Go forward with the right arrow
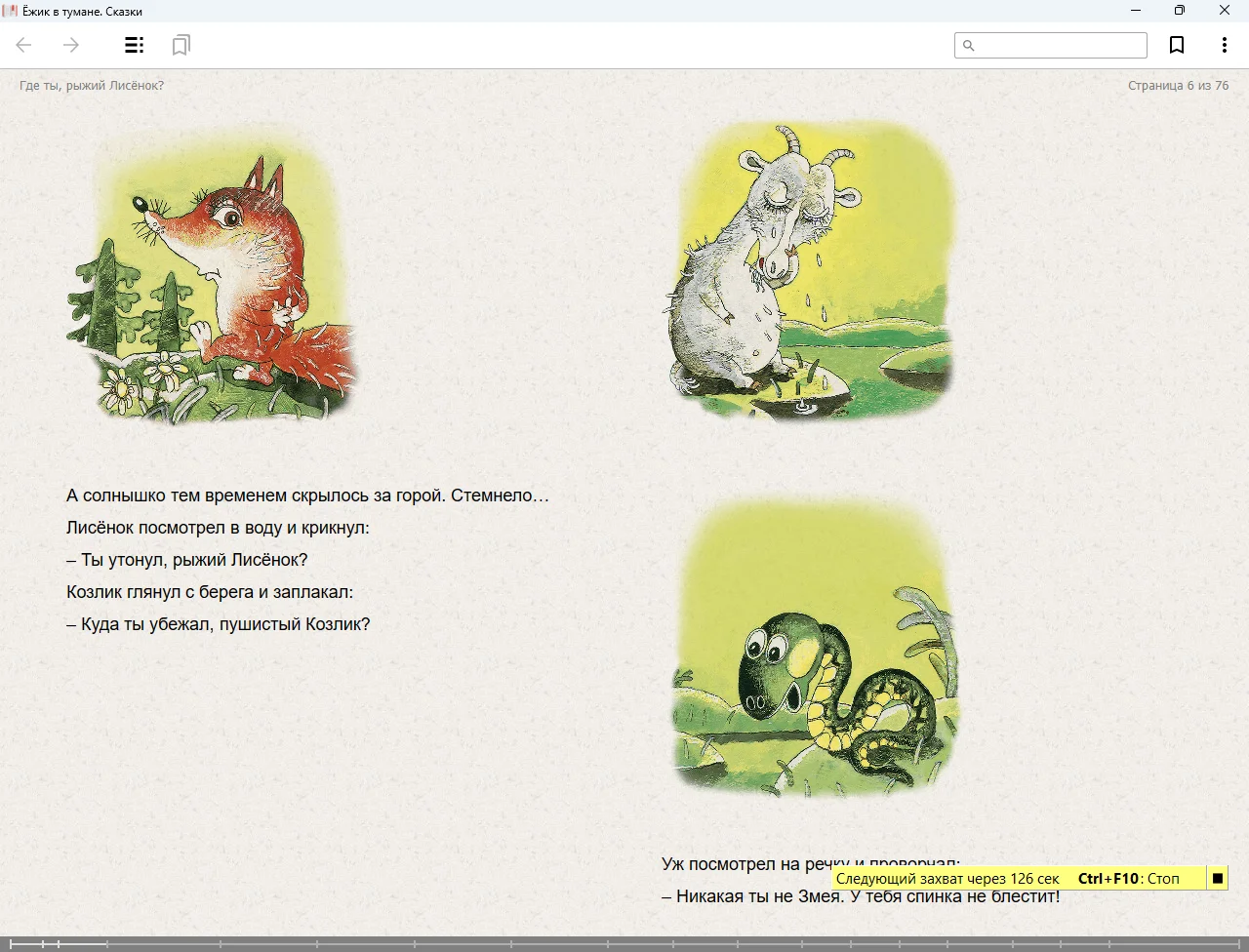 71,45
